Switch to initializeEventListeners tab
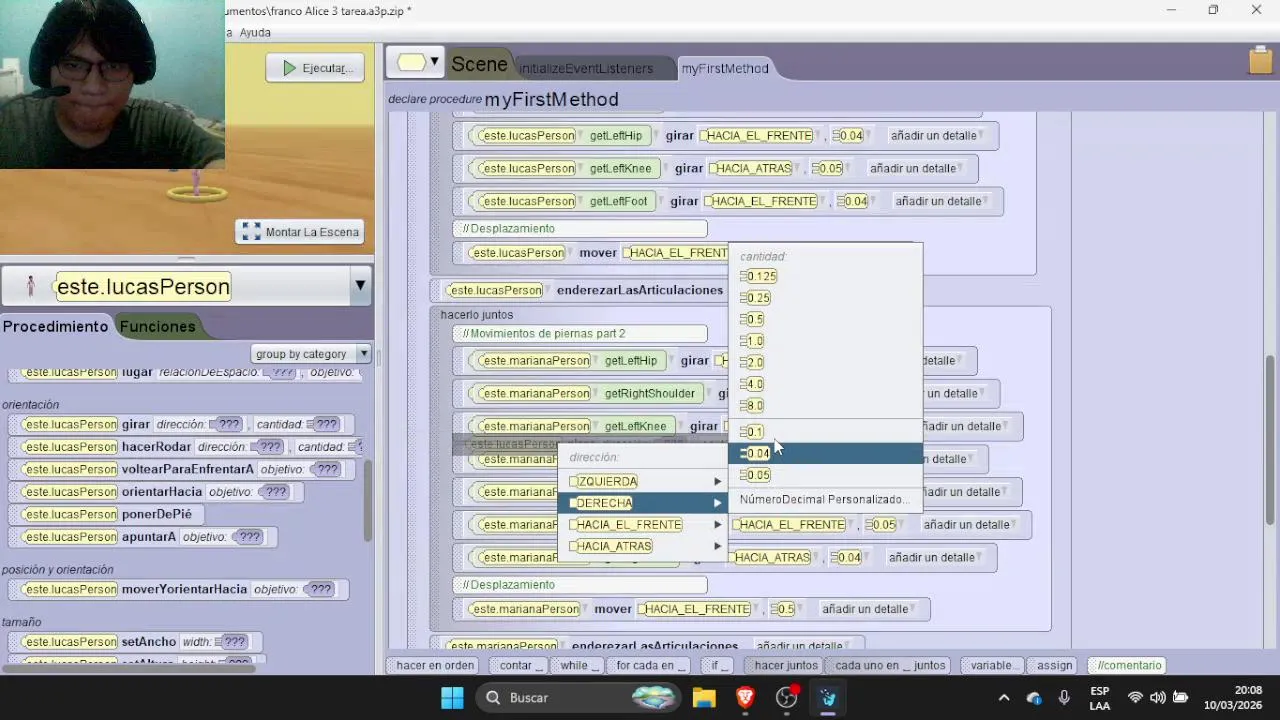 point(586,68)
